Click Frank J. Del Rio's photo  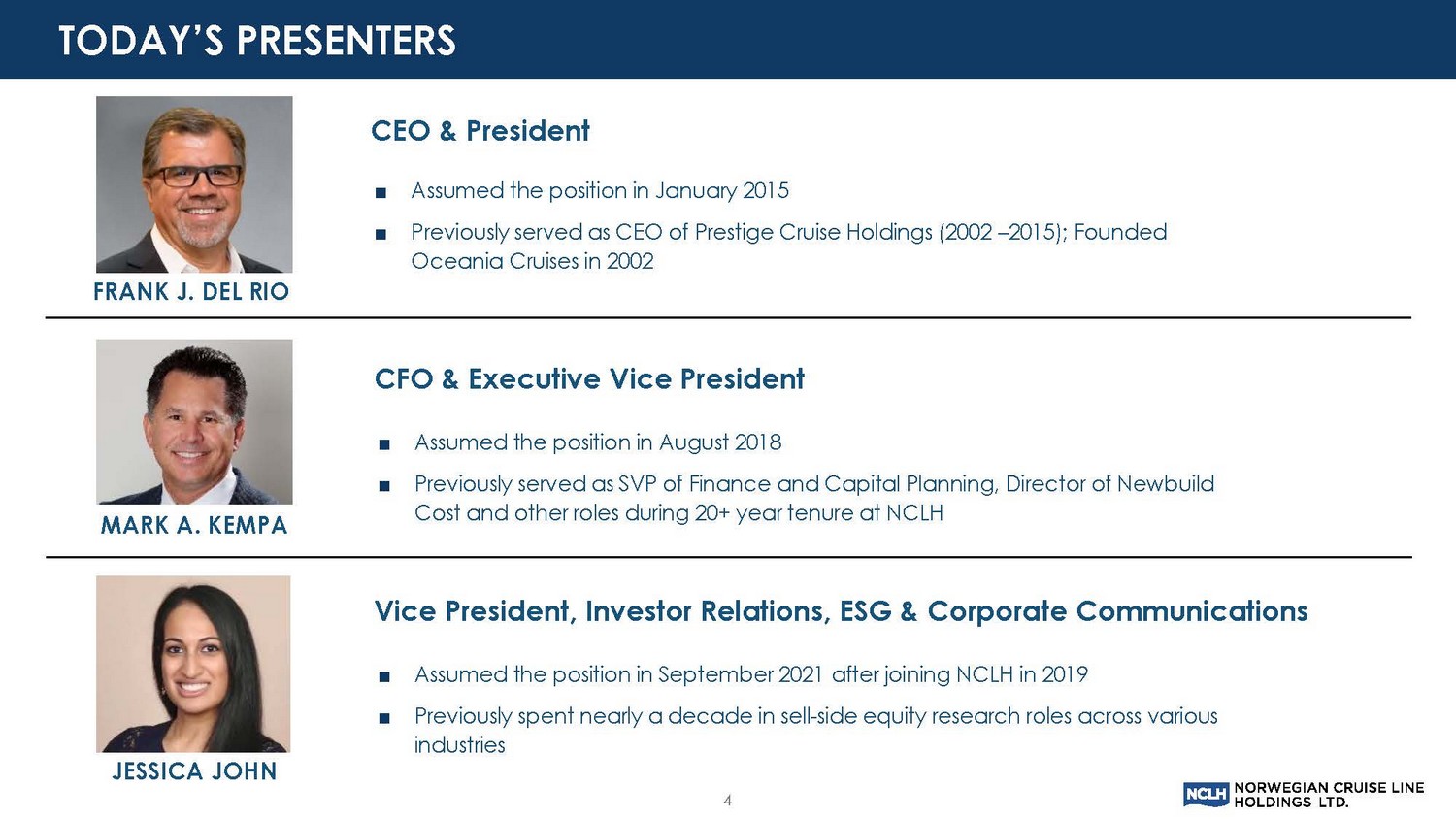[194, 184]
